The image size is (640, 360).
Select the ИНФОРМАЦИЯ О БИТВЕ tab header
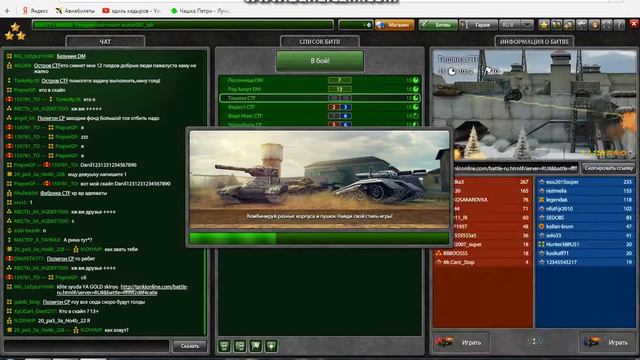pos(534,41)
